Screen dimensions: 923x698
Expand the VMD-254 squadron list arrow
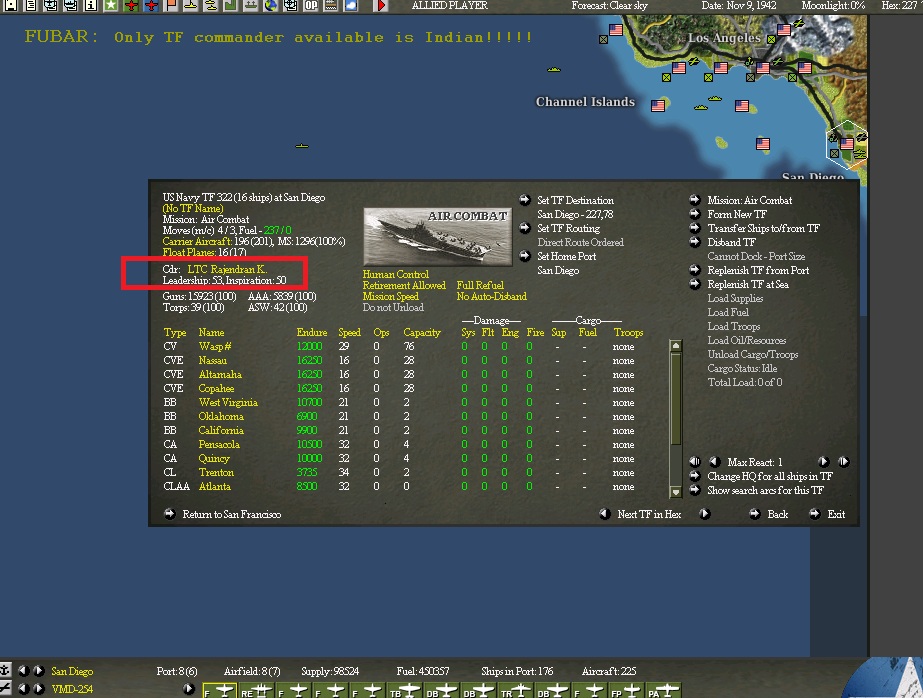(x=188, y=690)
